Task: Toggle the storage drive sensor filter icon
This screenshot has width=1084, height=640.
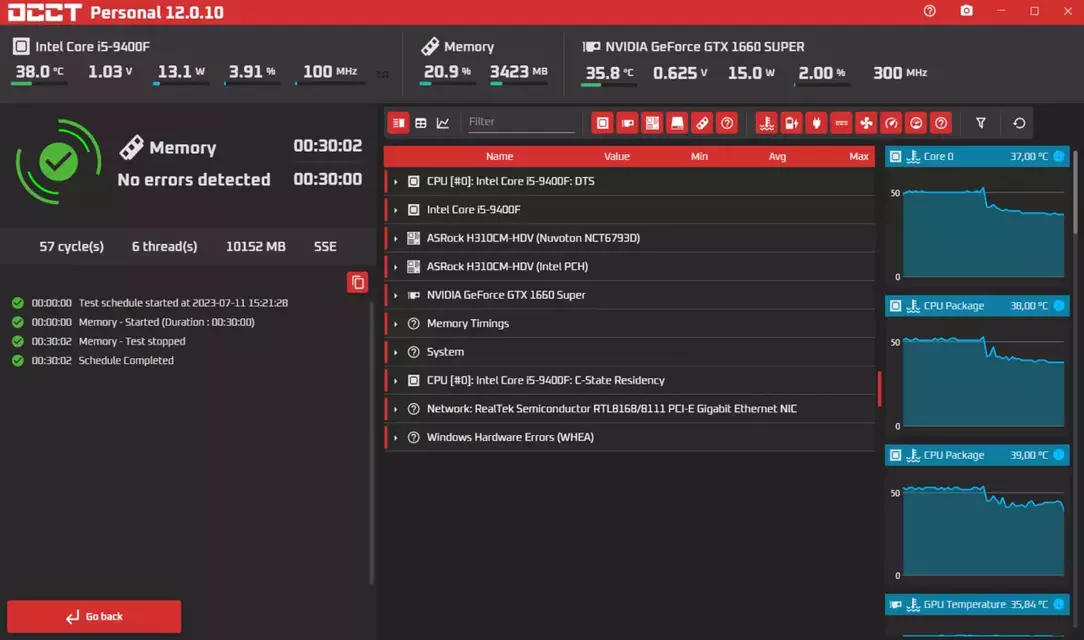Action: [678, 123]
